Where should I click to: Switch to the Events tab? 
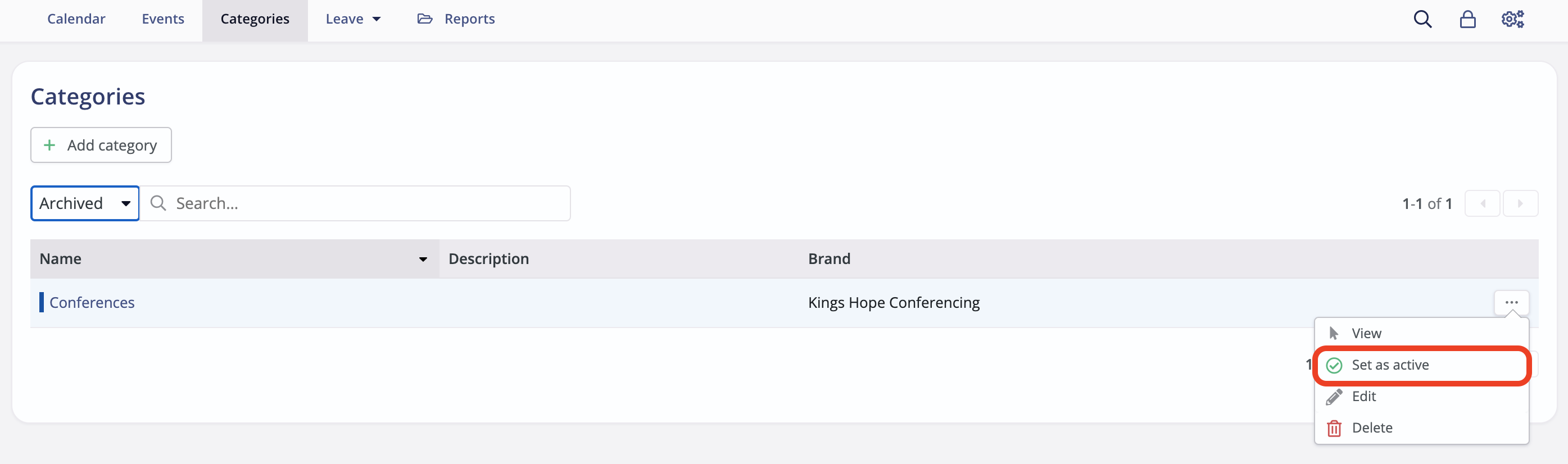click(162, 19)
